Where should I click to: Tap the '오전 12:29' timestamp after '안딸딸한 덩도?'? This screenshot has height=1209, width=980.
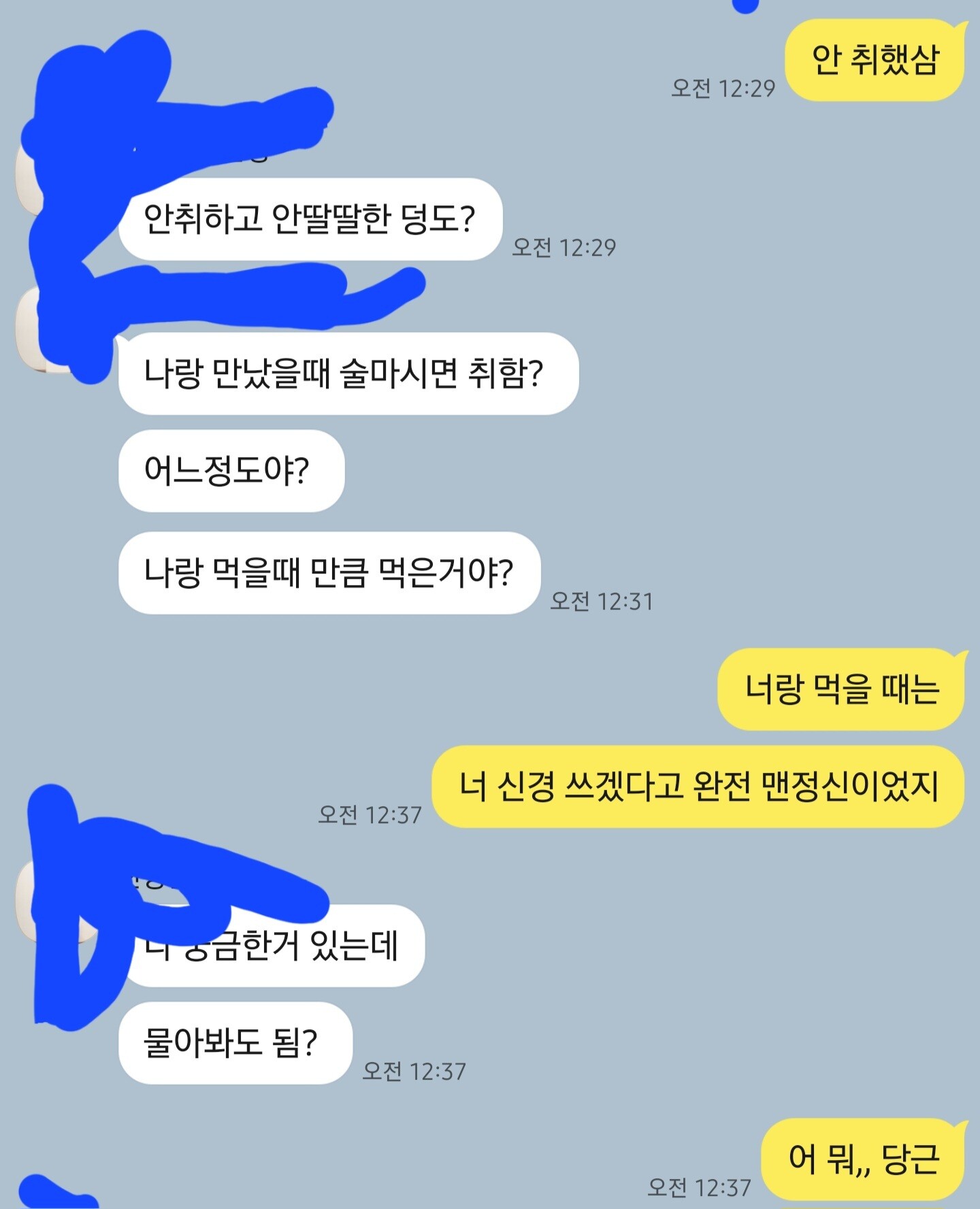pos(563,248)
